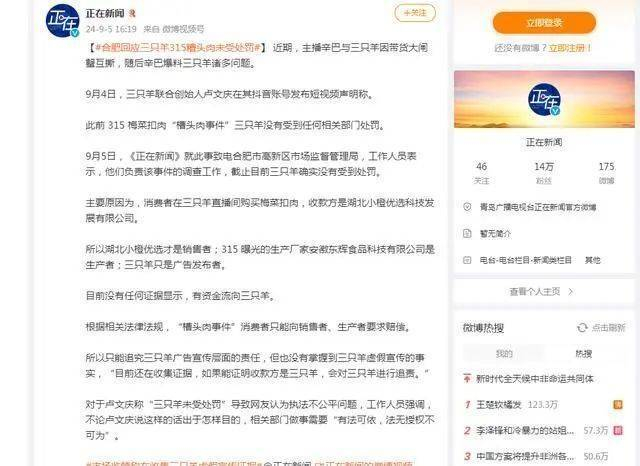
Task: Click the category icon beside 电台-电台栏目
Action: tap(467, 260)
